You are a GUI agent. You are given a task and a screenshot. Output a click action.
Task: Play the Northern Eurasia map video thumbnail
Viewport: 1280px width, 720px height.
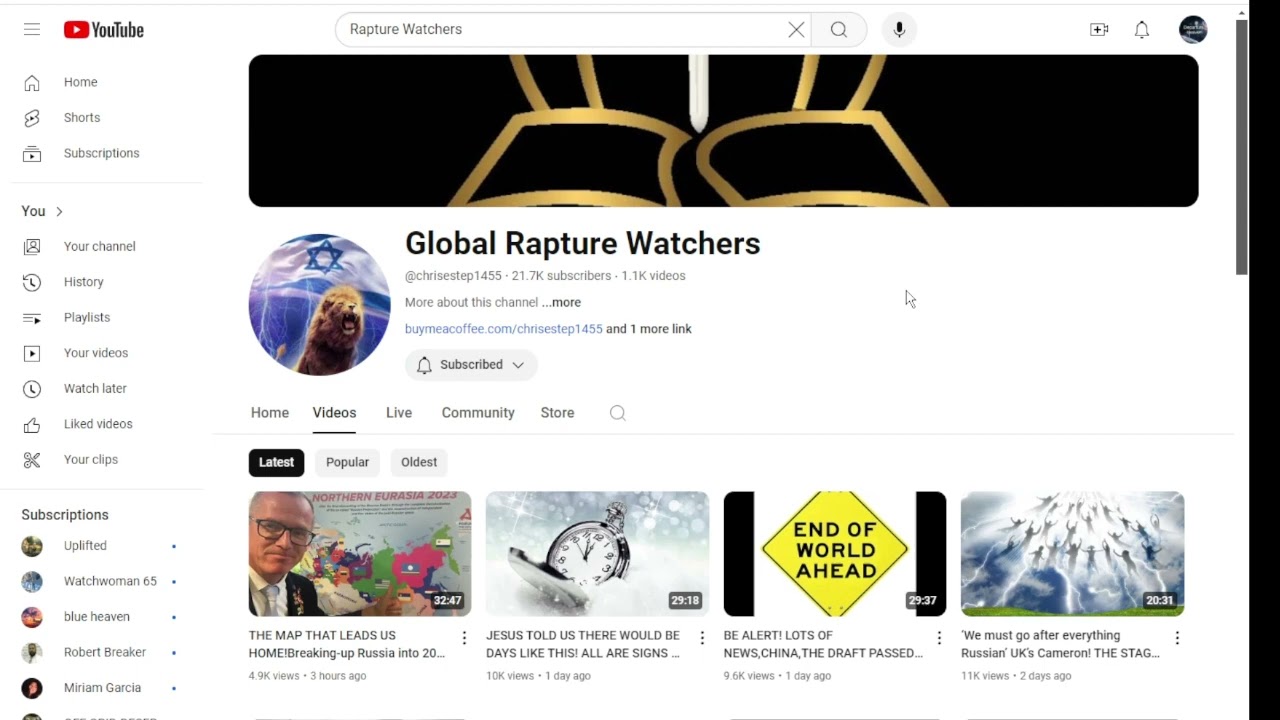click(x=360, y=554)
